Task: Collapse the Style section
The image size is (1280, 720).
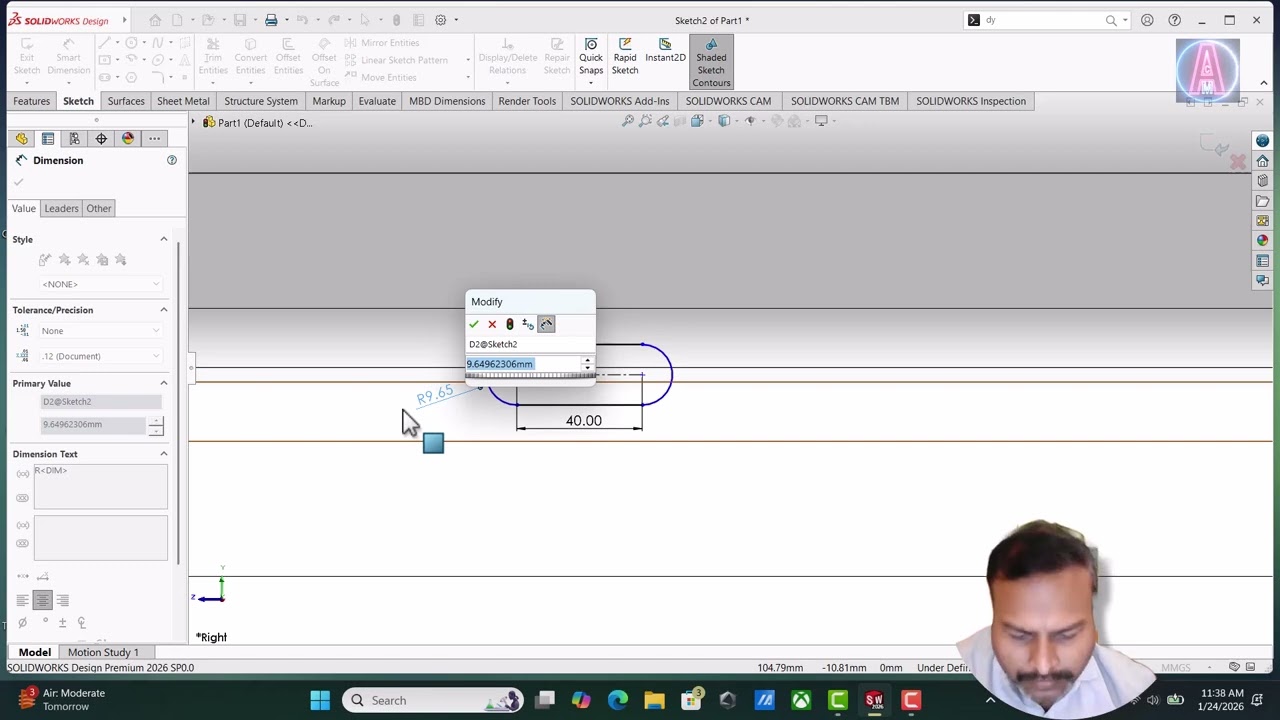Action: [164, 239]
